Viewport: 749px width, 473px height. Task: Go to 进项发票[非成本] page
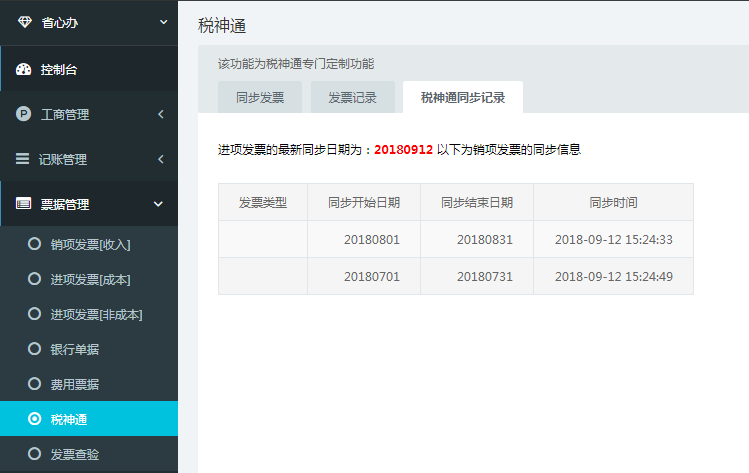[x=96, y=314]
